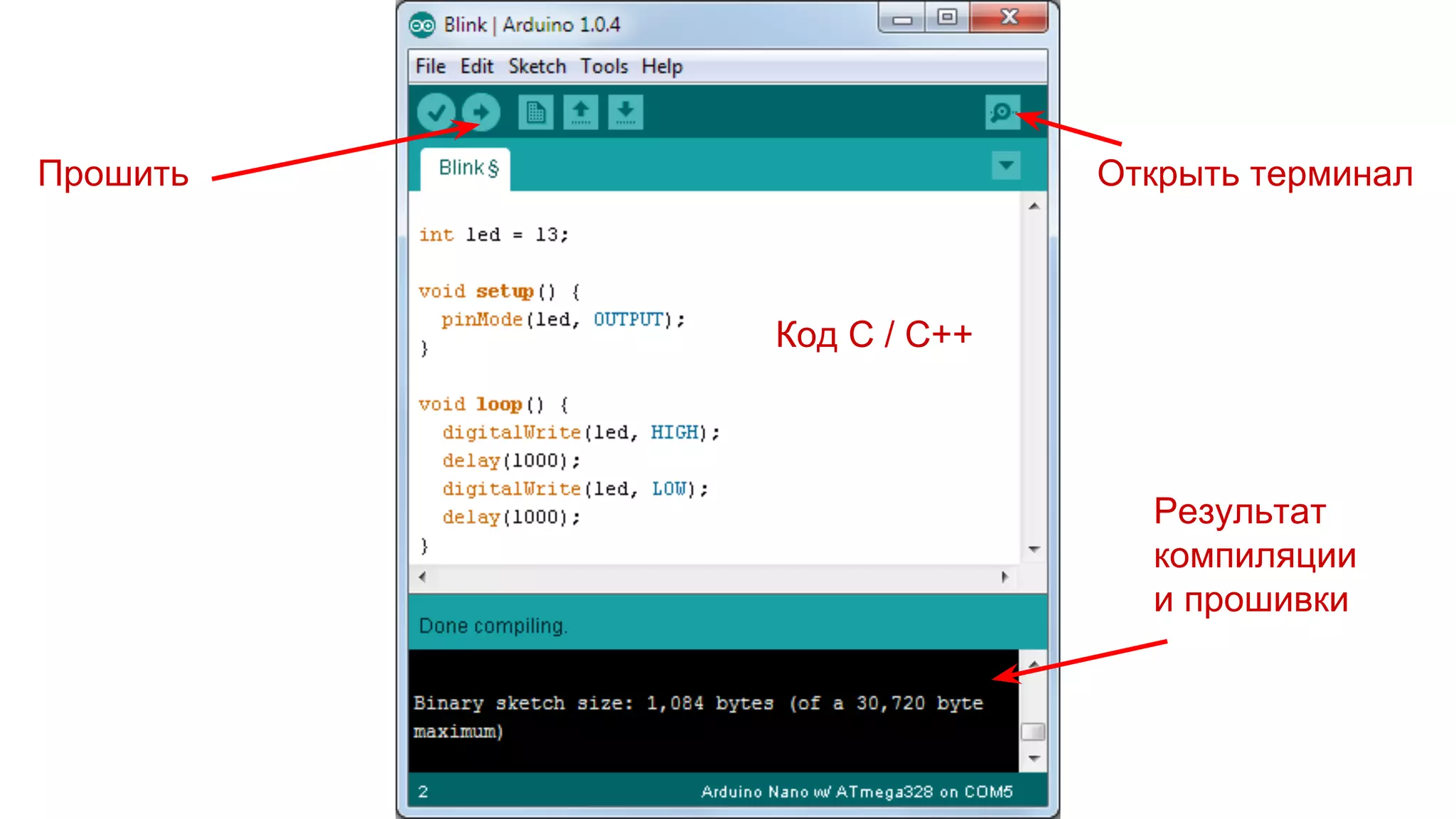The image size is (1456, 819).
Task: Click the Open sketch up-arrow icon
Action: [x=581, y=112]
